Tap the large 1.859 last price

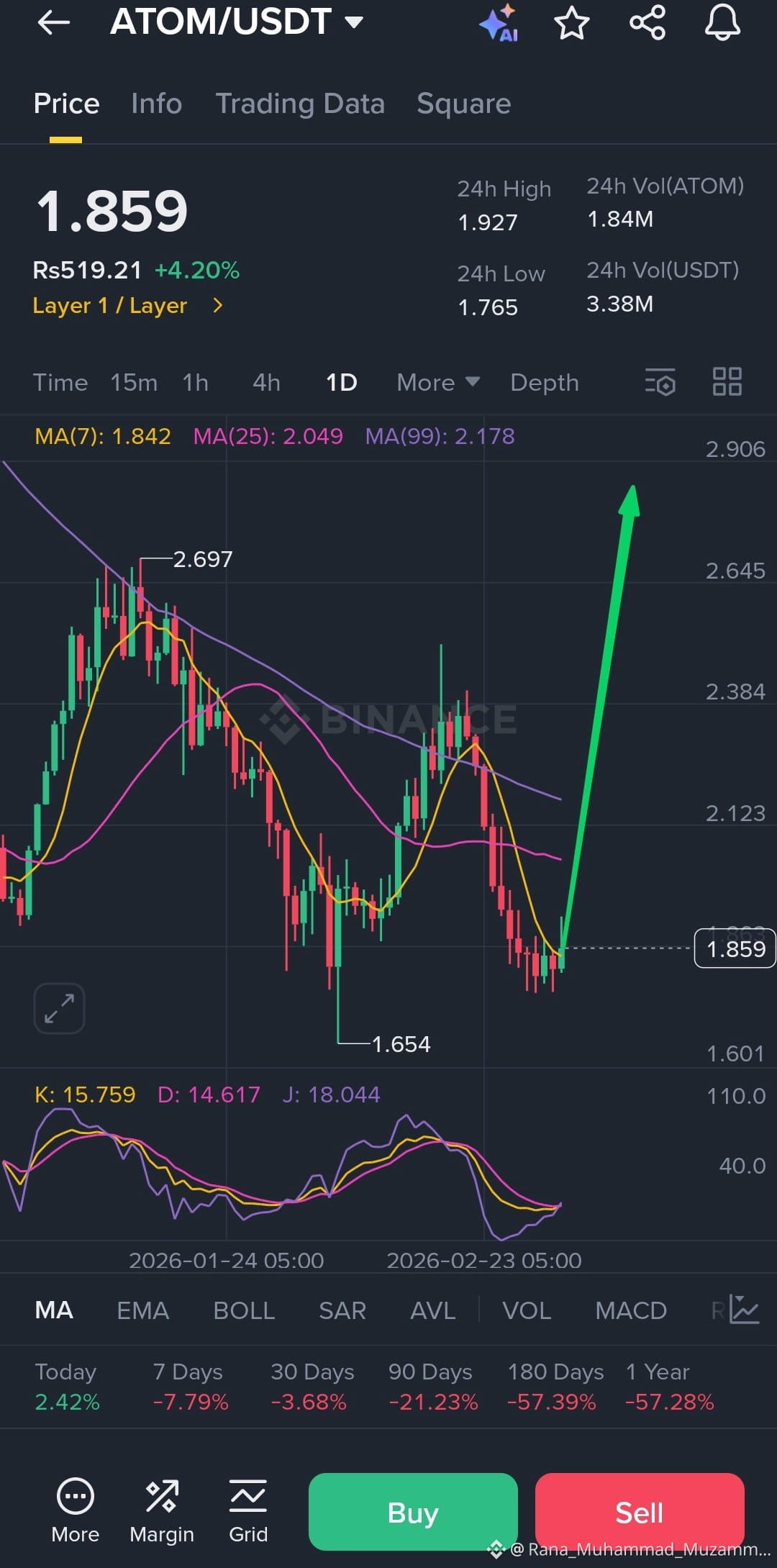point(112,211)
